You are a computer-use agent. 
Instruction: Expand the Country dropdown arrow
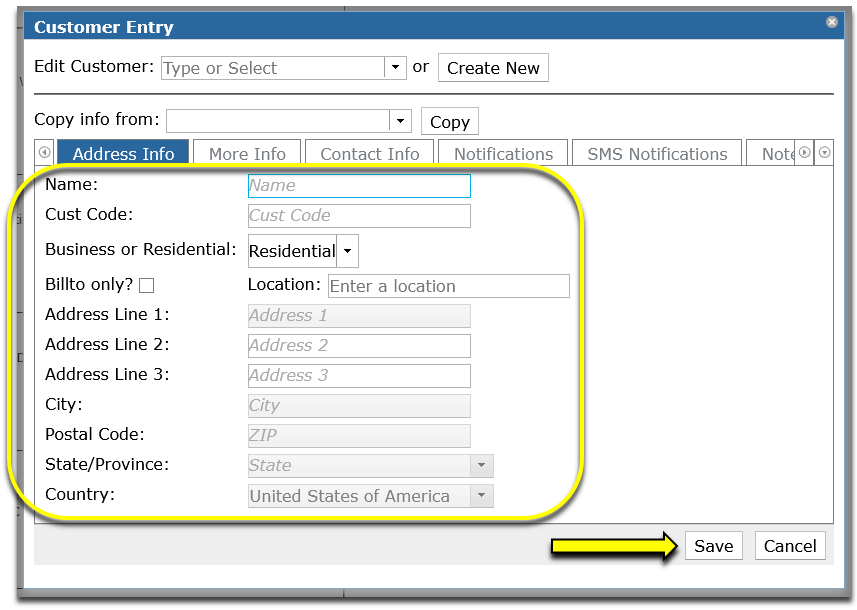482,496
